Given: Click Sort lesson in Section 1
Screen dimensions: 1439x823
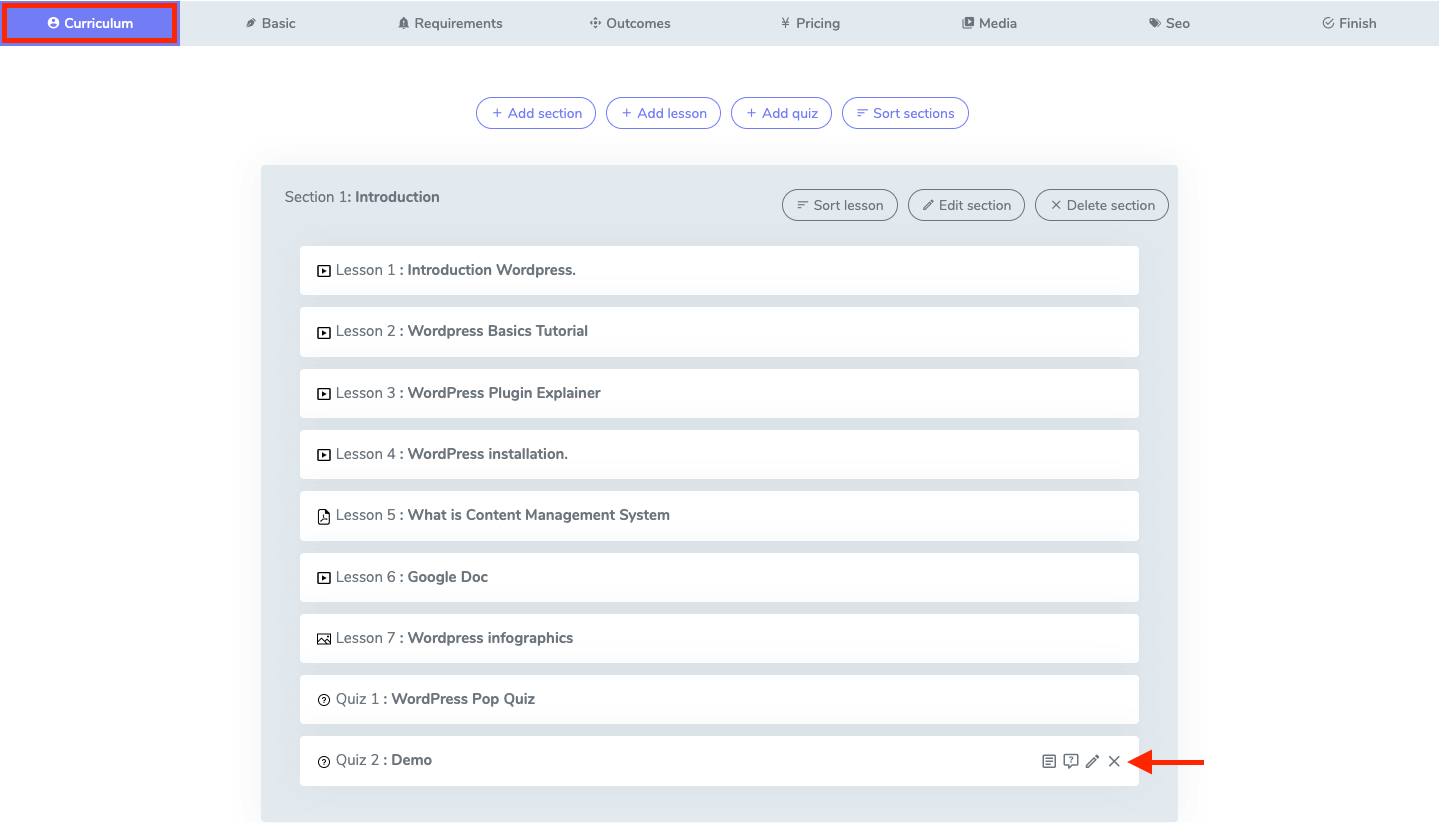Looking at the screenshot, I should (x=840, y=205).
